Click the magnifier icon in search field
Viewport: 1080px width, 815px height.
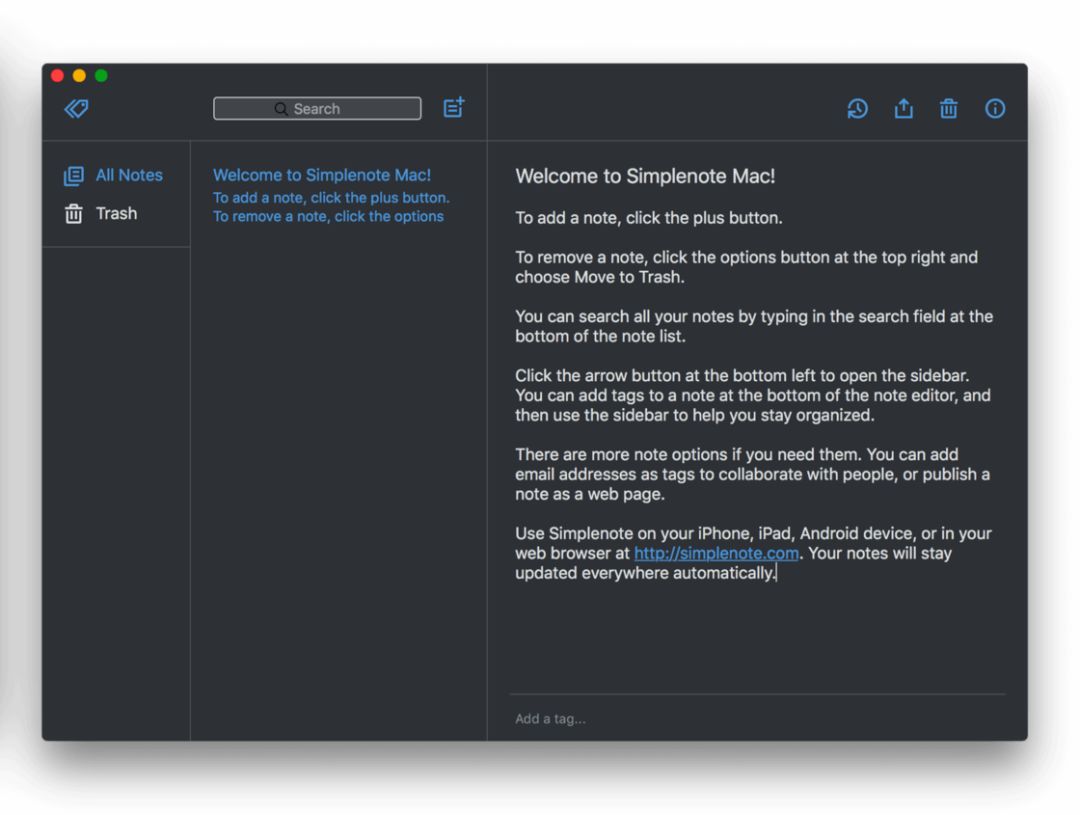click(x=281, y=109)
